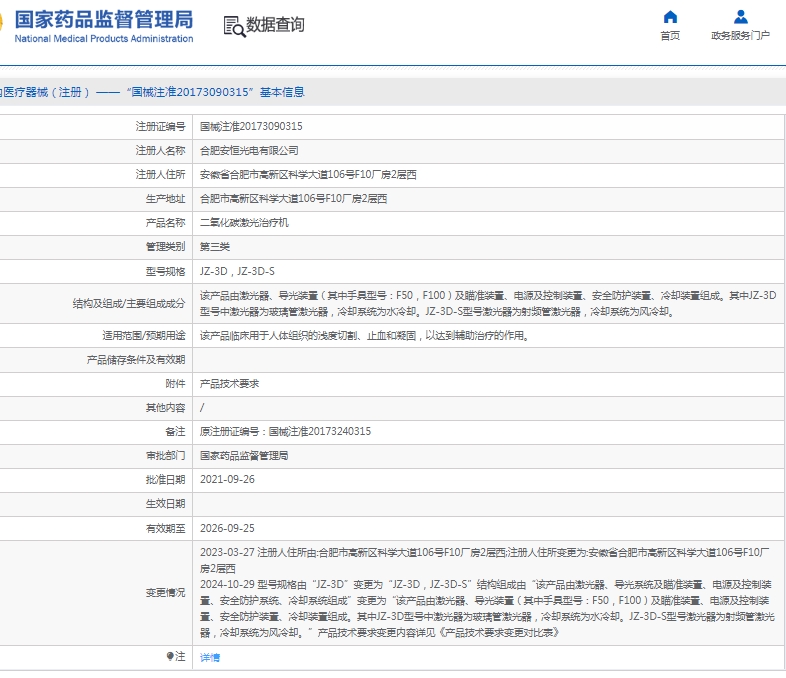Click the 国家药品监督管理局 logo
Image resolution: width=786 pixels, height=678 pixels.
[103, 20]
